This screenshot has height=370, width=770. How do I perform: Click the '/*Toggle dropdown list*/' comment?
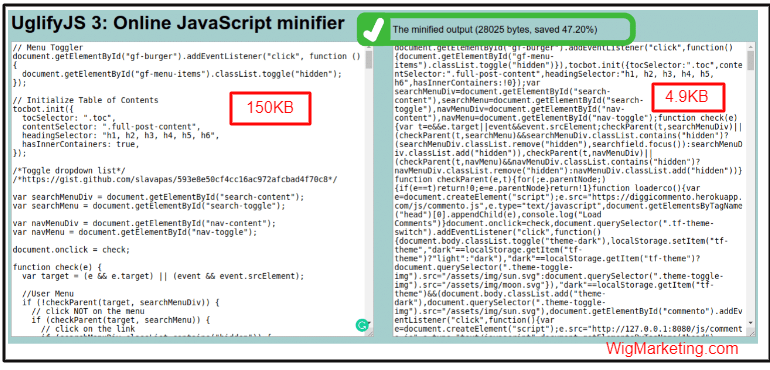(69, 171)
